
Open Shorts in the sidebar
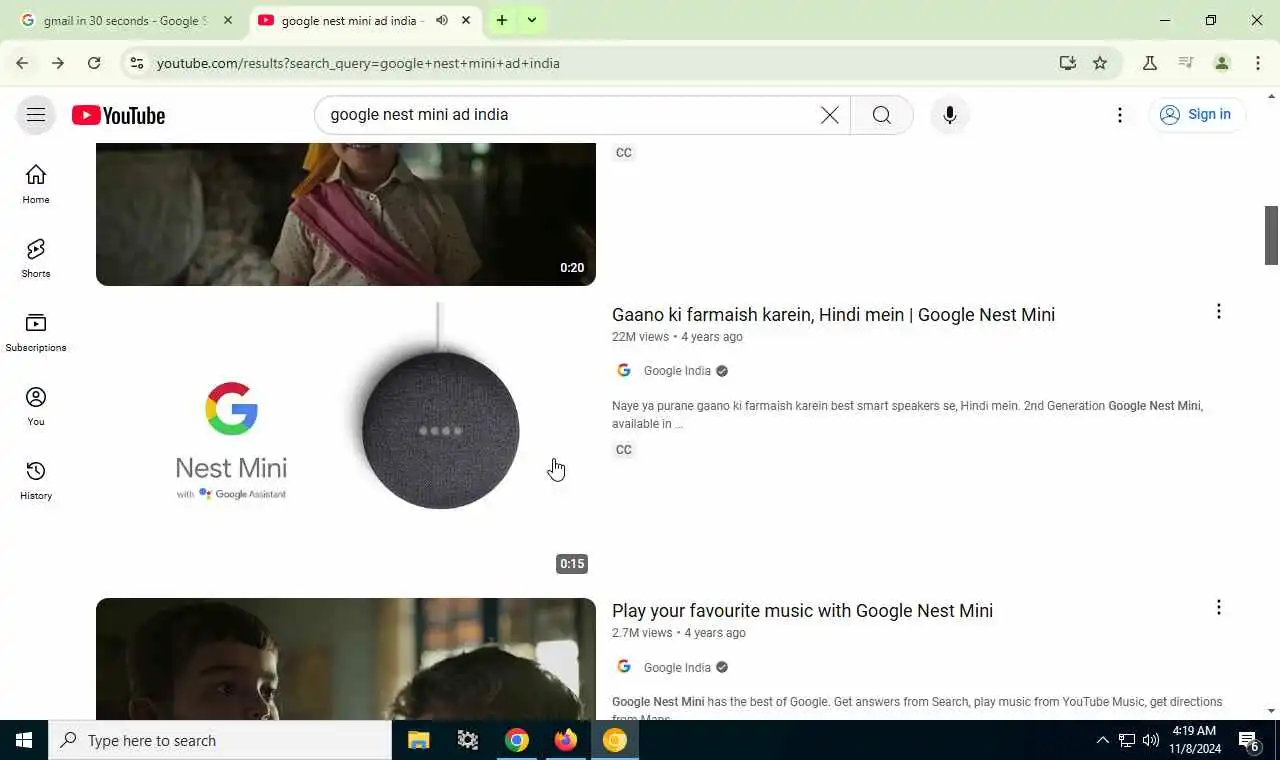tap(36, 258)
